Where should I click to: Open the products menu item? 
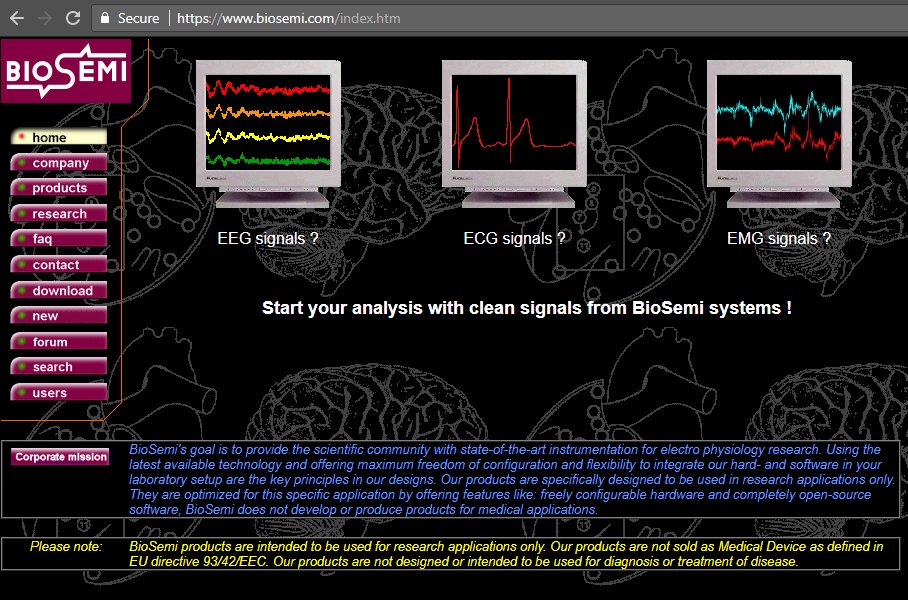tap(58, 188)
